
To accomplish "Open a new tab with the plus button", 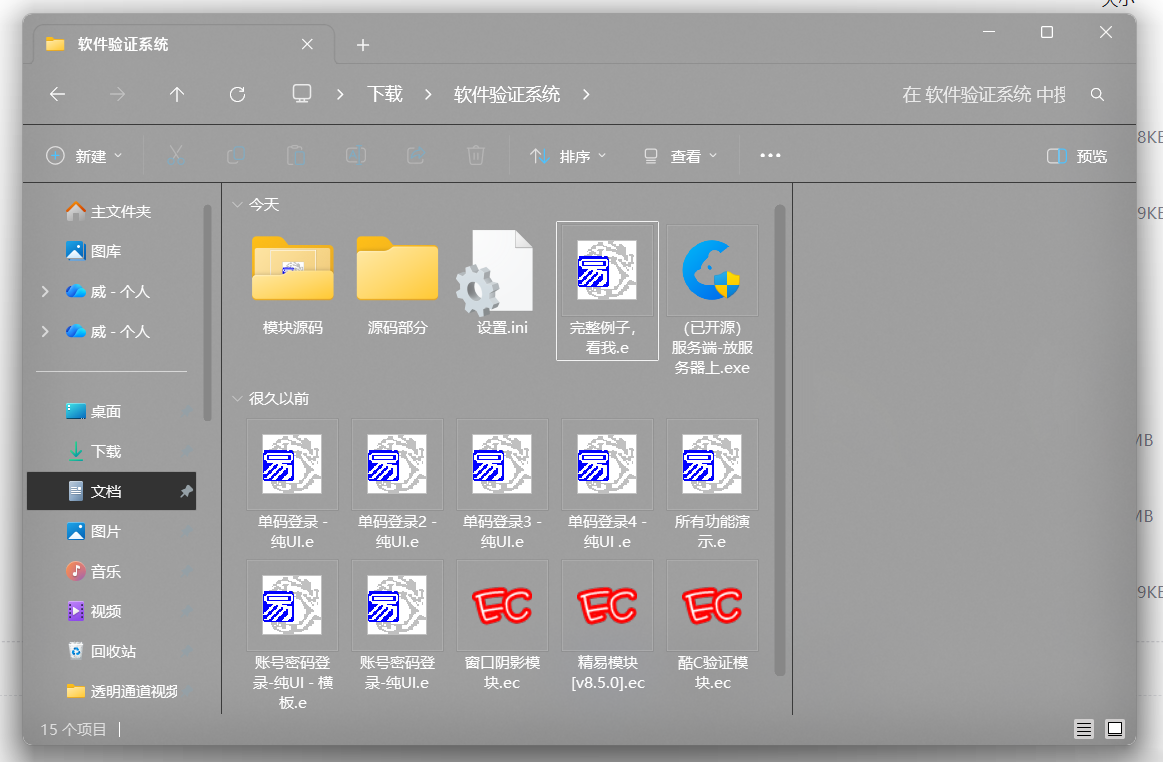I will tap(362, 45).
